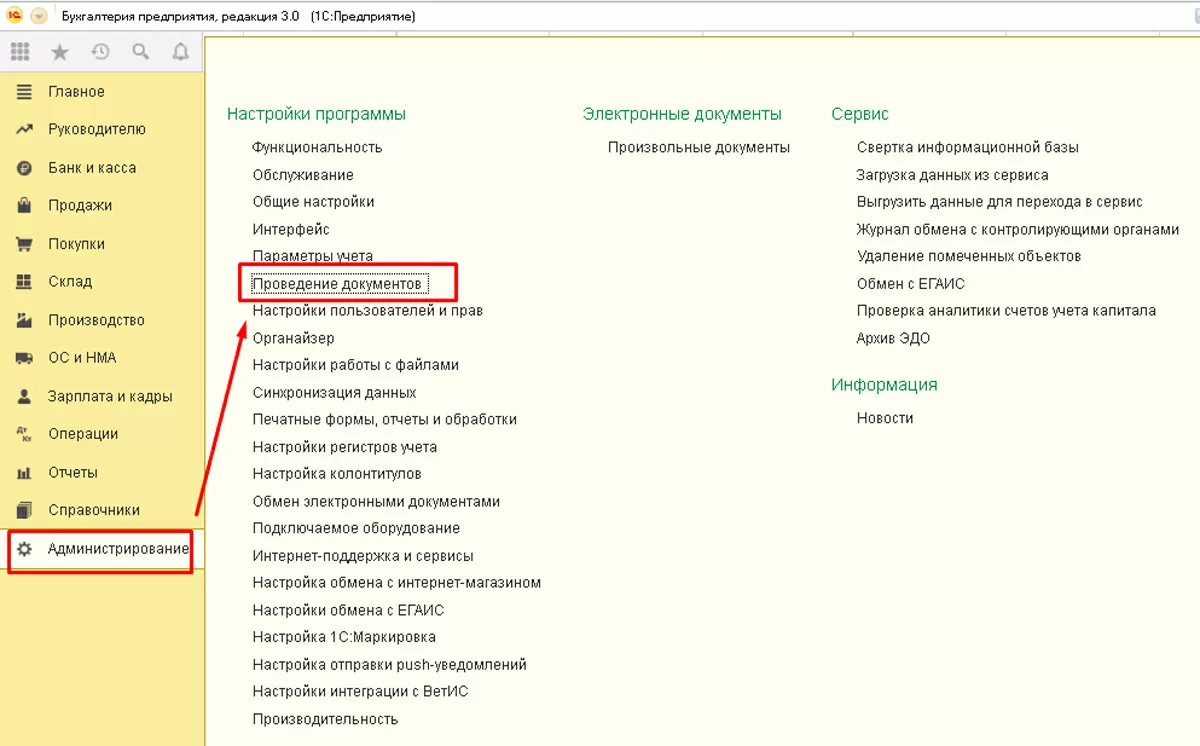Open the search magnifier icon
1200x746 pixels.
[141, 52]
